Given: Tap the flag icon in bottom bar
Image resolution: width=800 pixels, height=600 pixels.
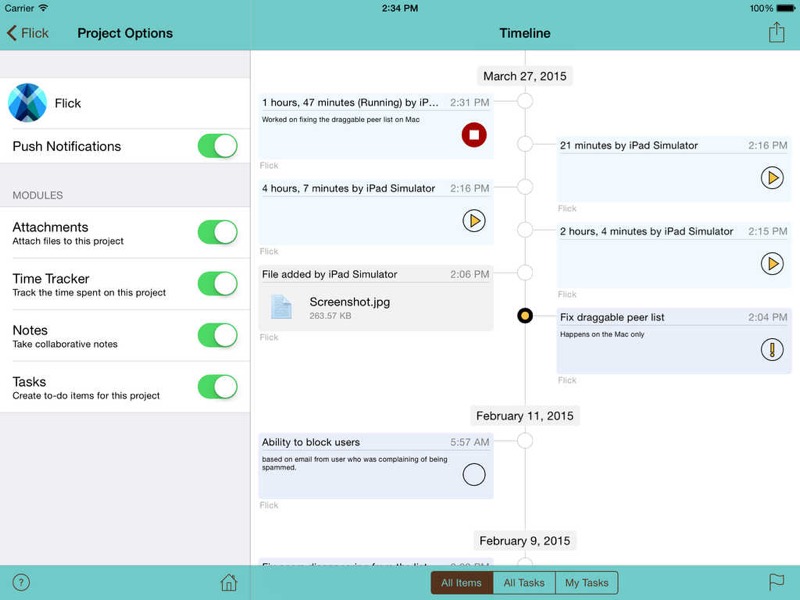Looking at the screenshot, I should (776, 583).
